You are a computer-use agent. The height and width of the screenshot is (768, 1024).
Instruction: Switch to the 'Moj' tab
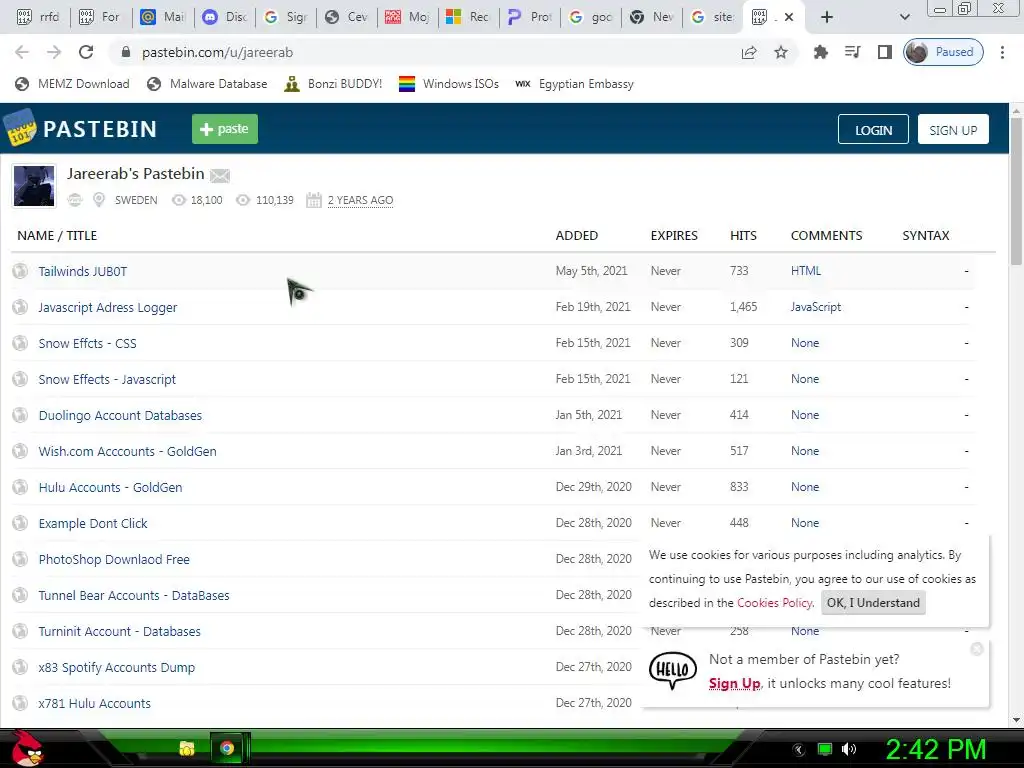coord(407,17)
